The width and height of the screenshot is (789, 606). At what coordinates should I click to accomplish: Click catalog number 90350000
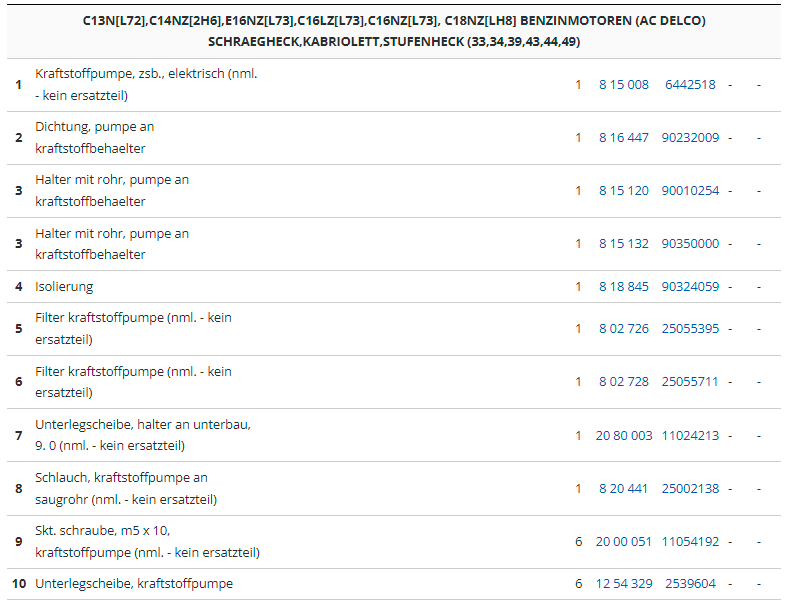pyautogui.click(x=690, y=244)
